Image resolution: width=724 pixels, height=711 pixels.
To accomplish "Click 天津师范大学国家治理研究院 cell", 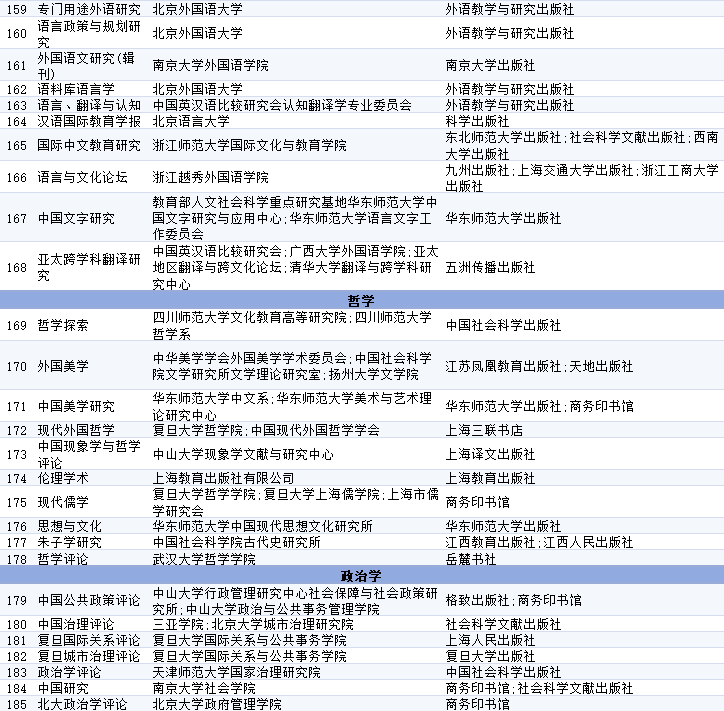I will (236, 672).
